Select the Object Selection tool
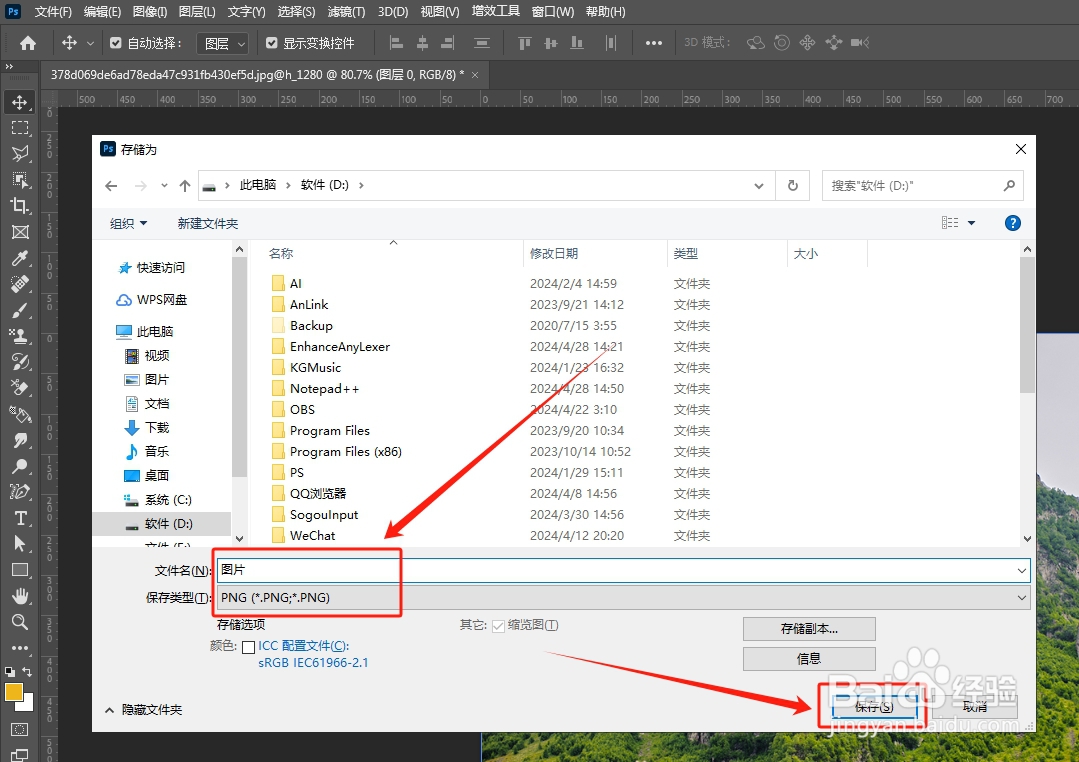 click(x=19, y=180)
